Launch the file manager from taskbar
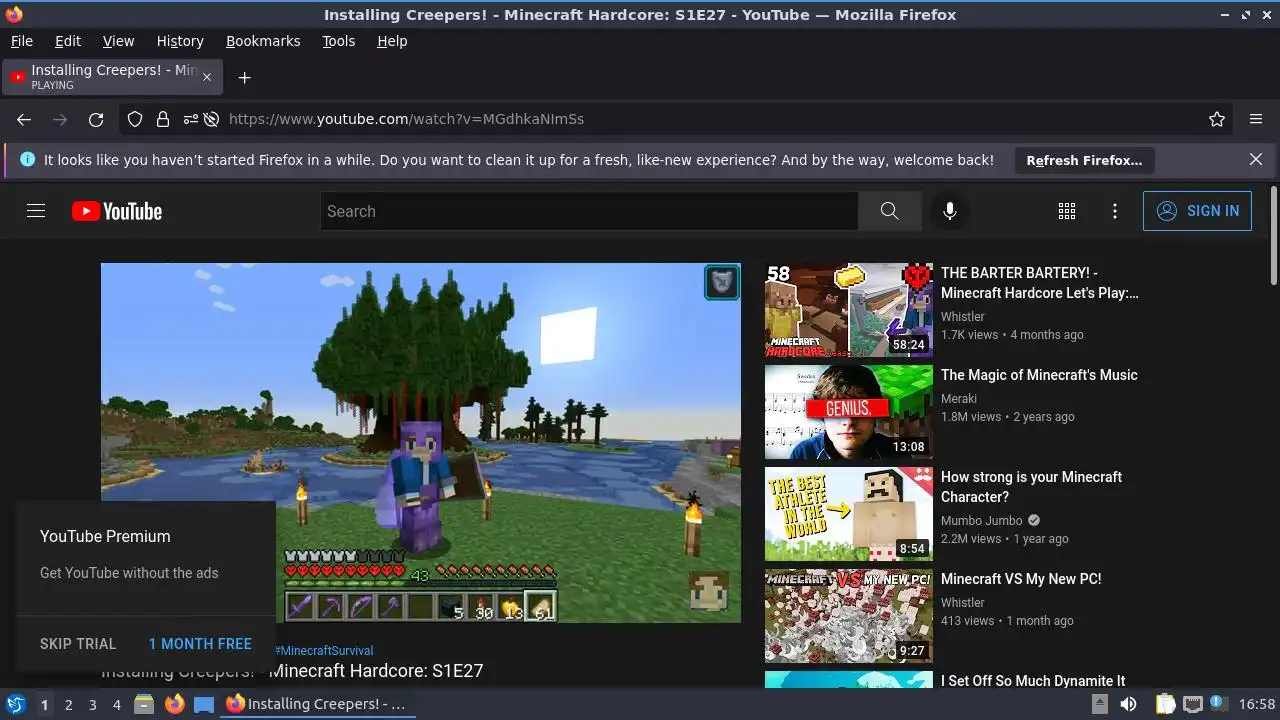This screenshot has width=1280, height=720. [144, 704]
